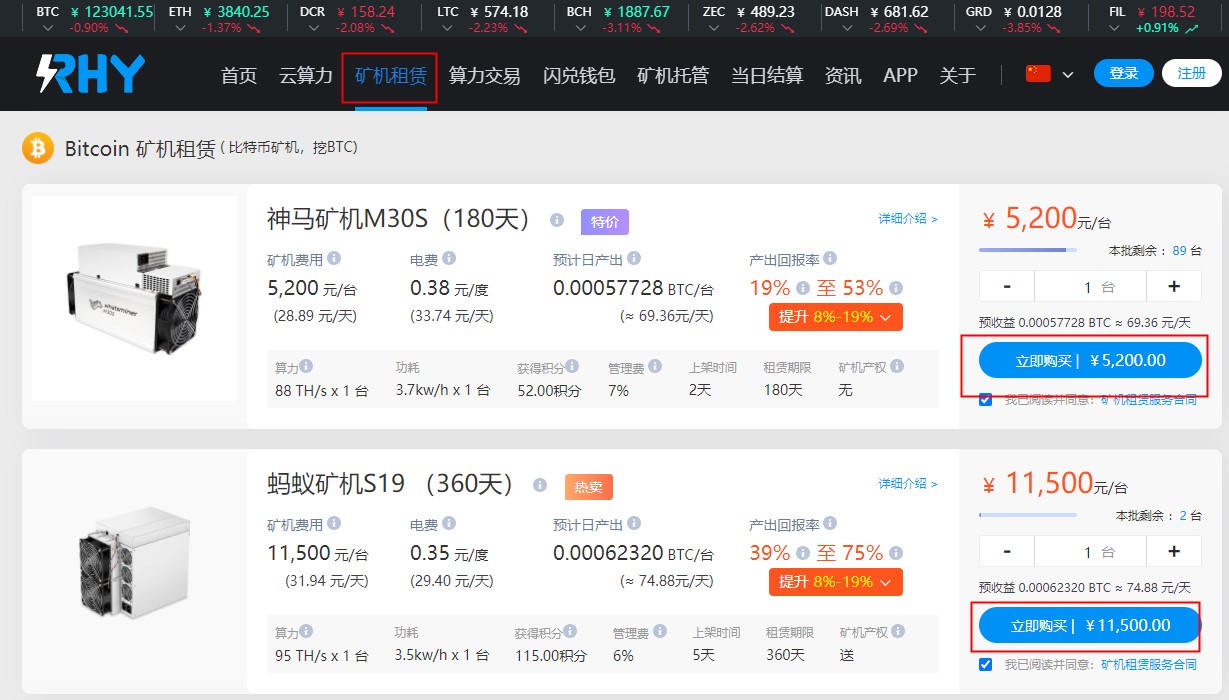Click 矿机费用 info icon in S19 card
Viewport: 1229px width, 700px height.
[x=334, y=523]
